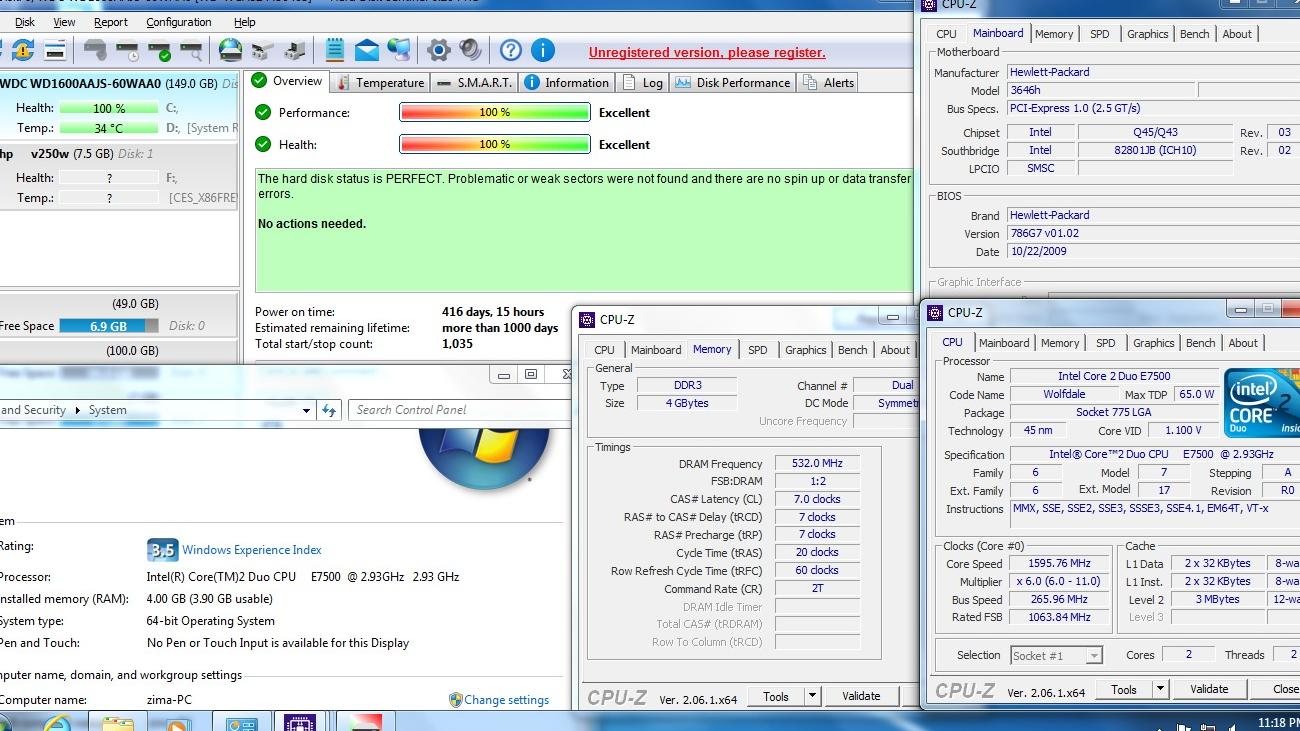Open the Help menu in Hard Disk Sentinel
Viewport: 1300px width, 731px height.
(245, 22)
